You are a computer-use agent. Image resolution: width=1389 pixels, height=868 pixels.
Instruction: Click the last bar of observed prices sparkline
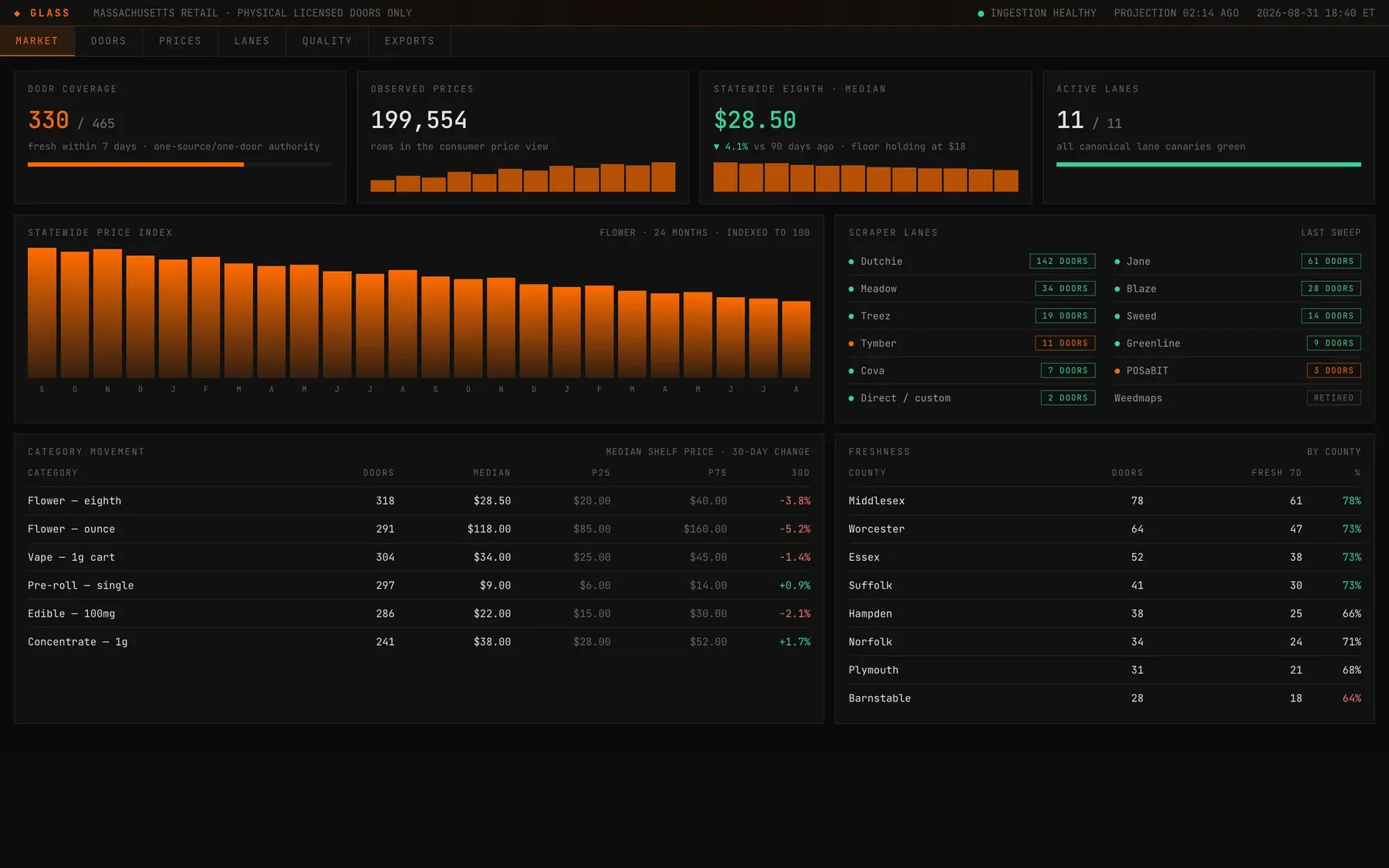click(x=663, y=177)
